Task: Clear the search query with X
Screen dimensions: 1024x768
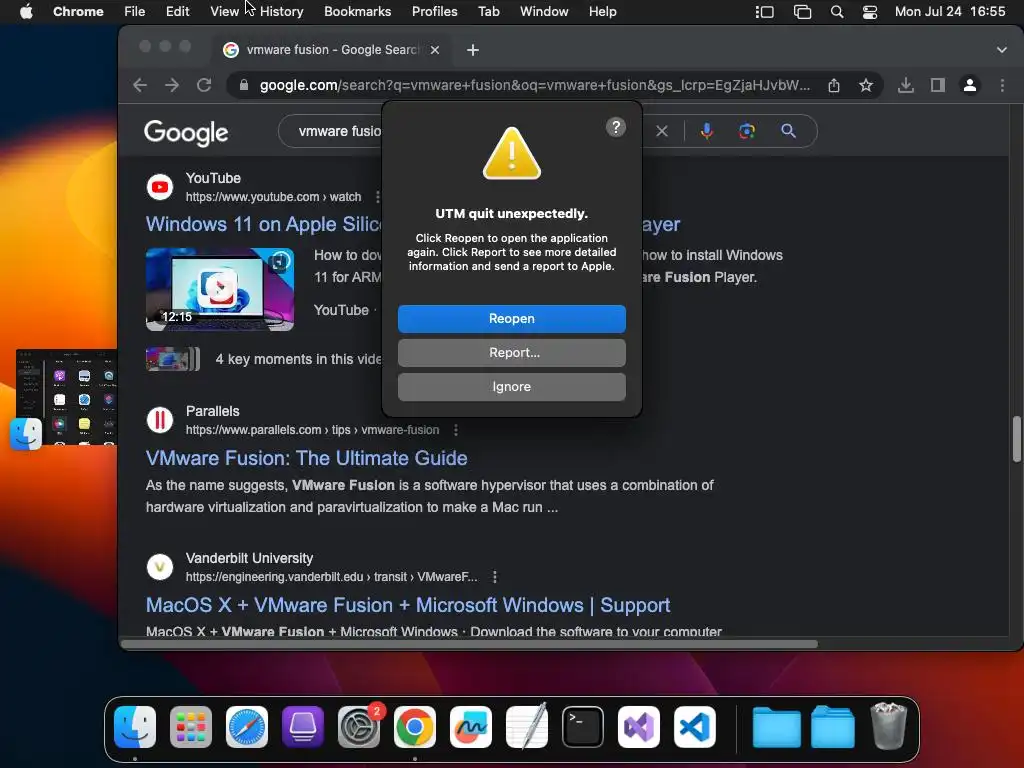Action: click(662, 131)
